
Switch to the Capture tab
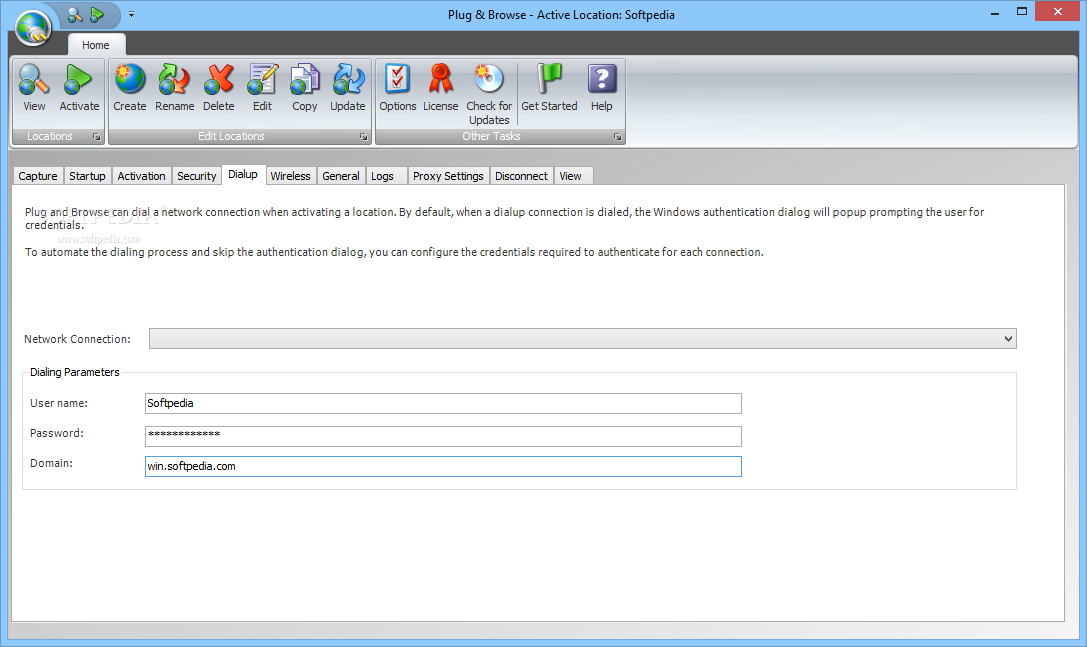(38, 176)
